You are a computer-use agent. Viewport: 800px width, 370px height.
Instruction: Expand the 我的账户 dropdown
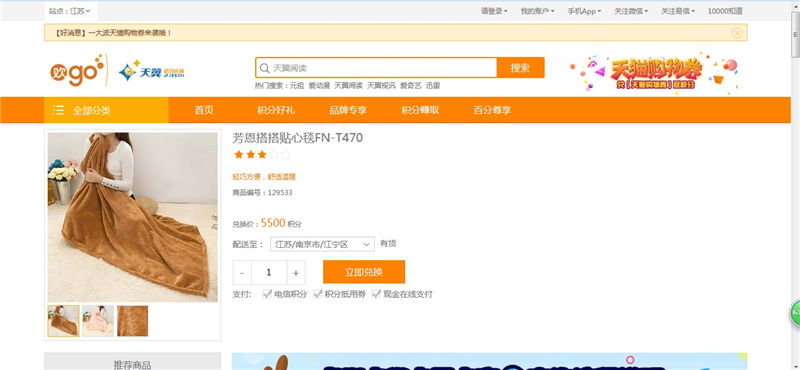[537, 11]
